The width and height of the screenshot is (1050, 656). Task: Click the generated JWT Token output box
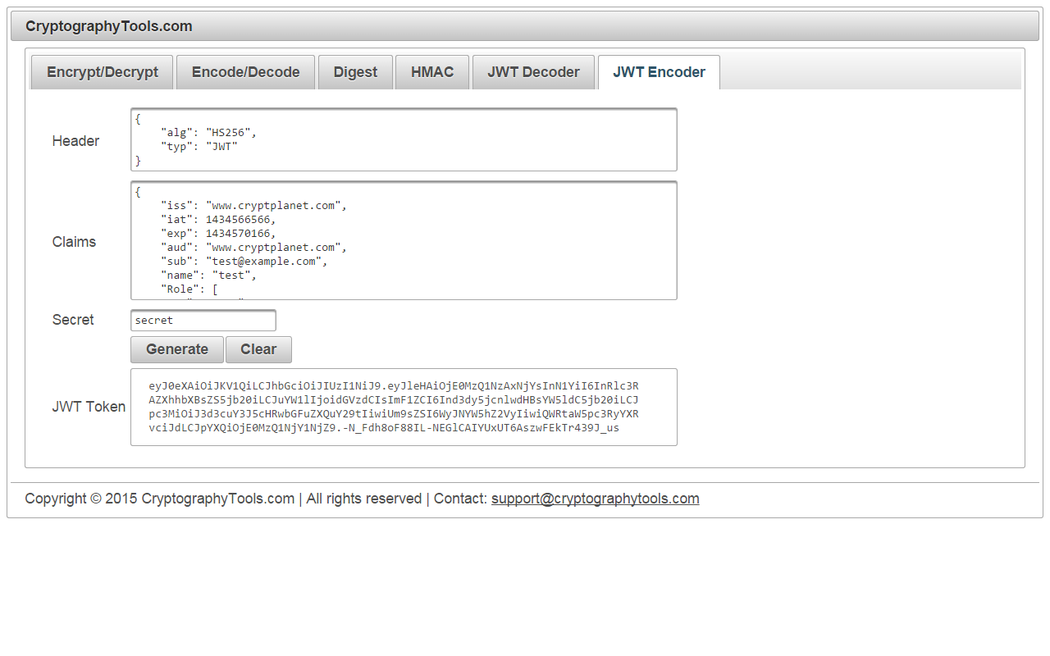click(403, 406)
